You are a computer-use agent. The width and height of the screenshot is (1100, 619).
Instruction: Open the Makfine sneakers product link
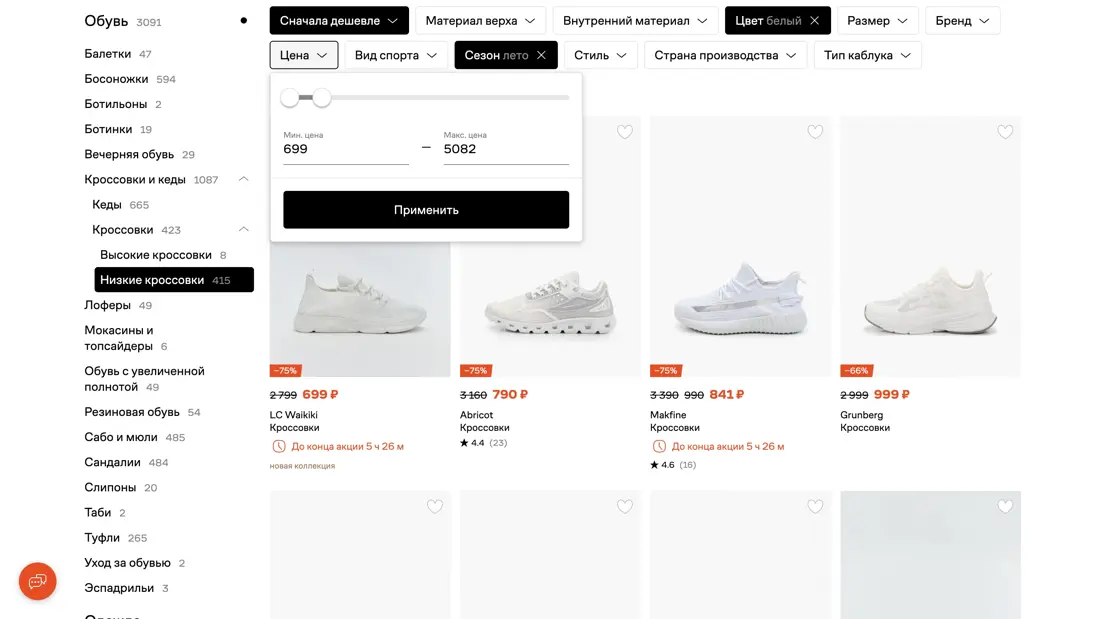[668, 415]
